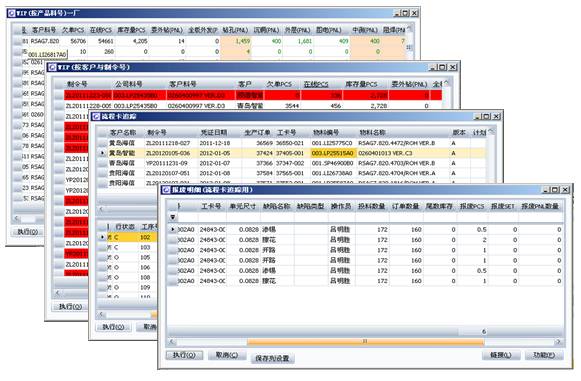The height and width of the screenshot is (381, 581).
Task: Click 客户名称 column header in 流程卡追踪
Action: tap(123, 132)
